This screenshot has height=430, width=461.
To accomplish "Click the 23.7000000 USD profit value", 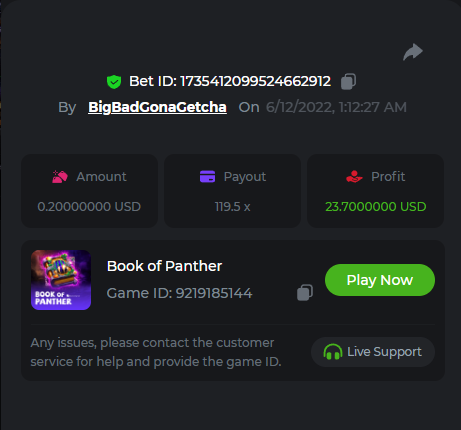I will (x=376, y=207).
